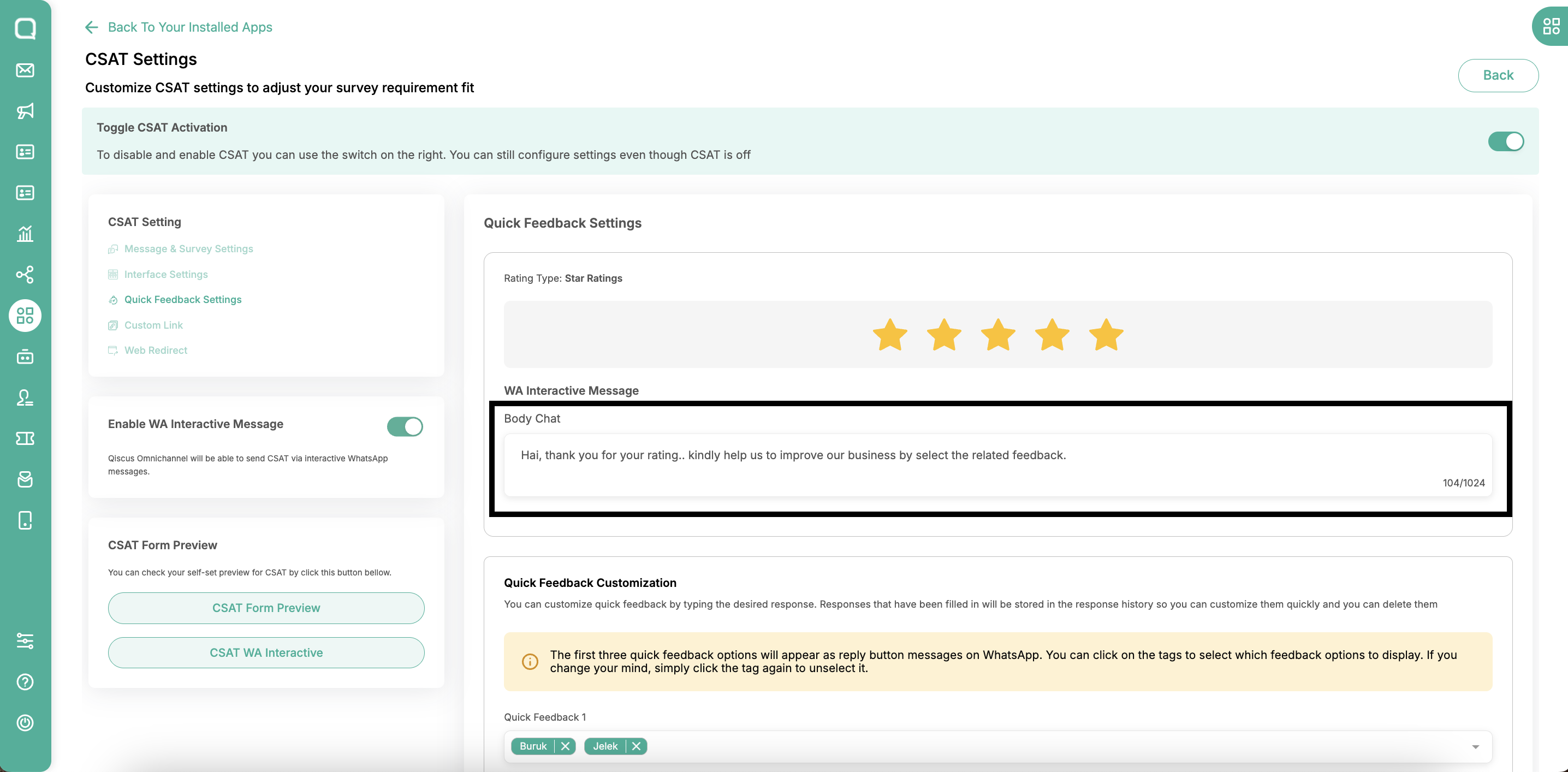Image resolution: width=1568 pixels, height=772 pixels.
Task: Open the second list-card sidebar icon
Action: pyautogui.click(x=25, y=193)
